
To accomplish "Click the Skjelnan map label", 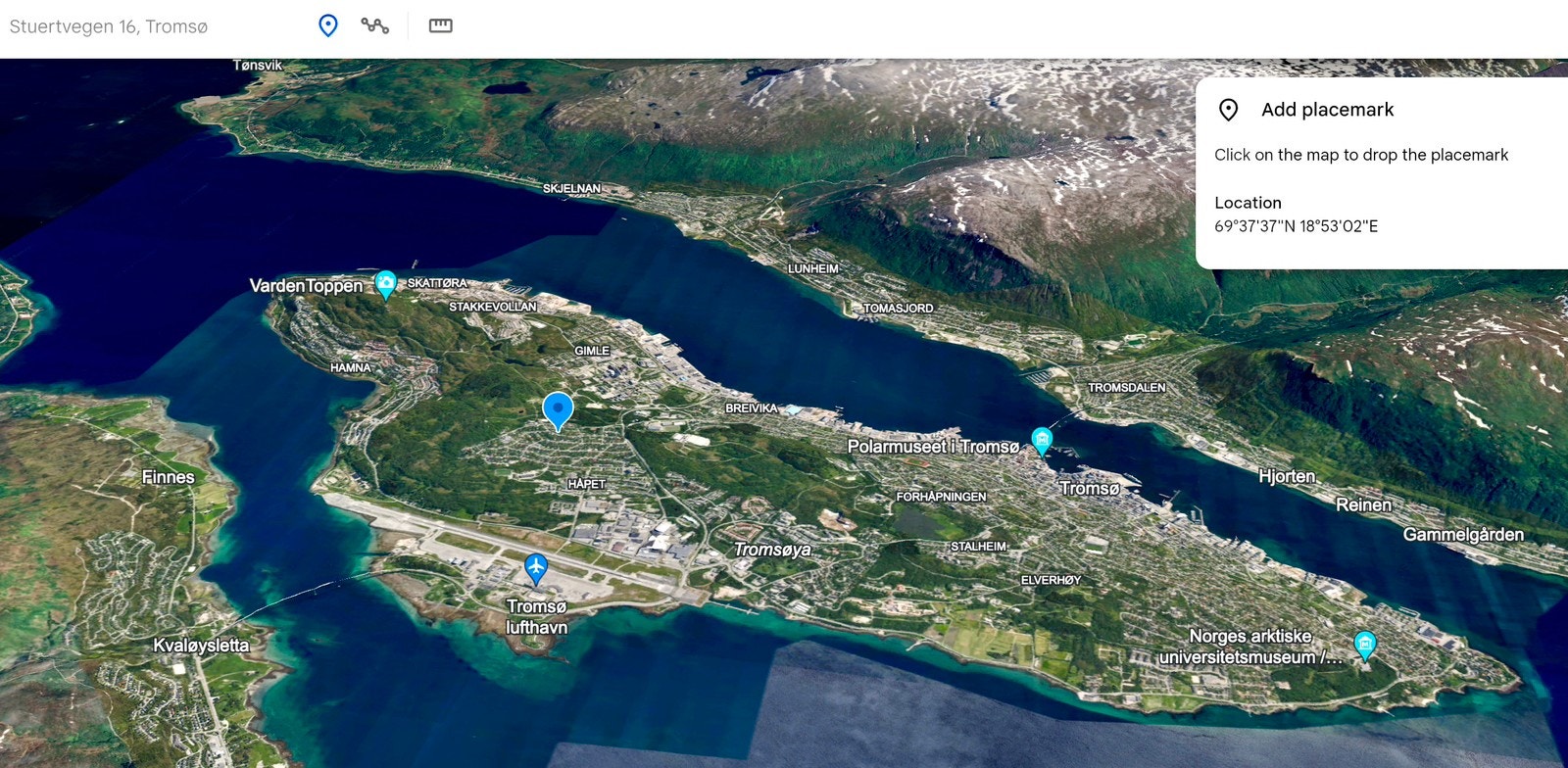I will [x=571, y=188].
